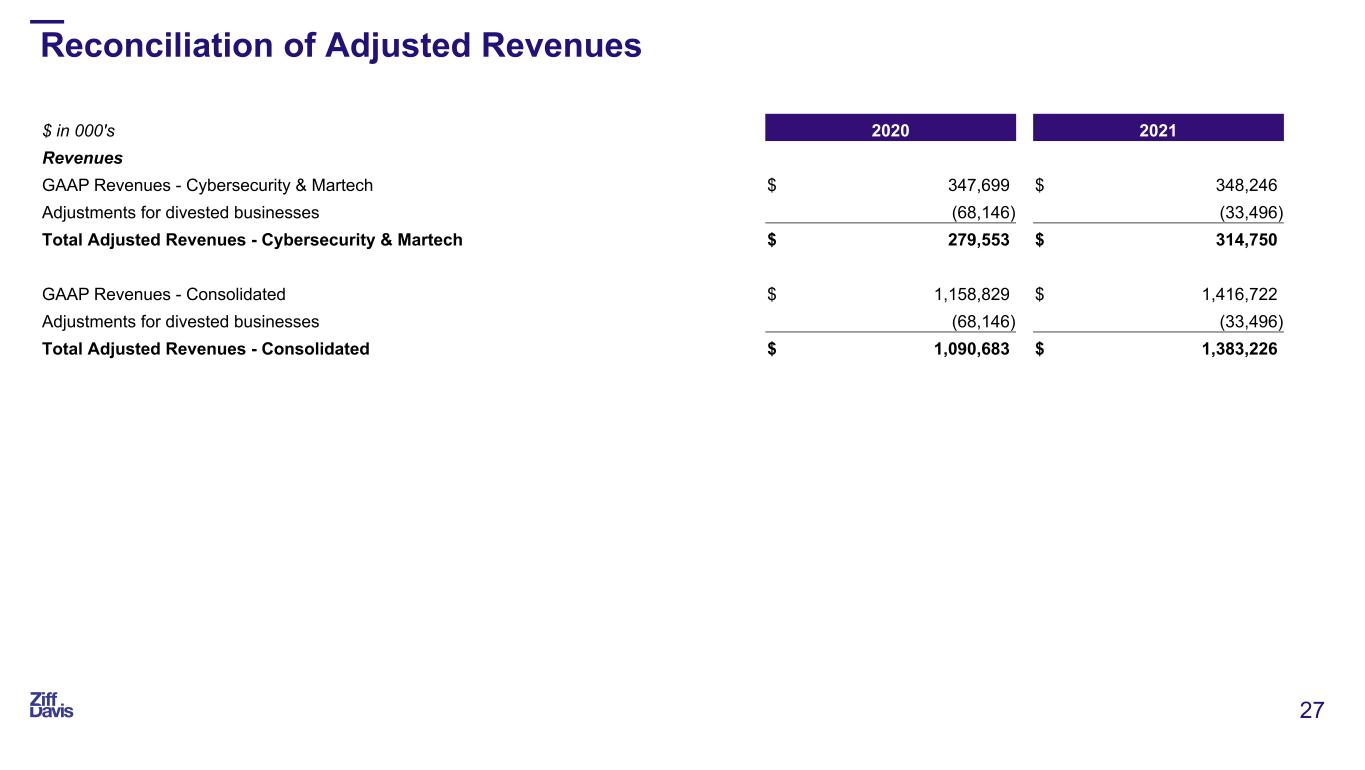1365x770 pixels.
Task: Select the 2021 column header
Action: (1157, 129)
